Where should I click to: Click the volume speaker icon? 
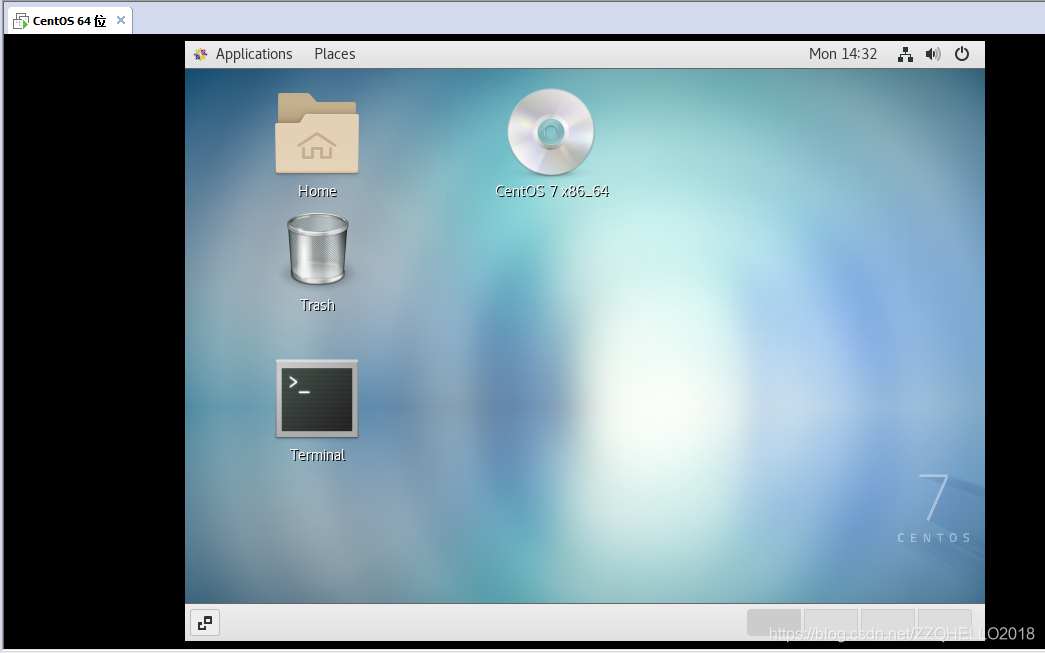pyautogui.click(x=933, y=54)
